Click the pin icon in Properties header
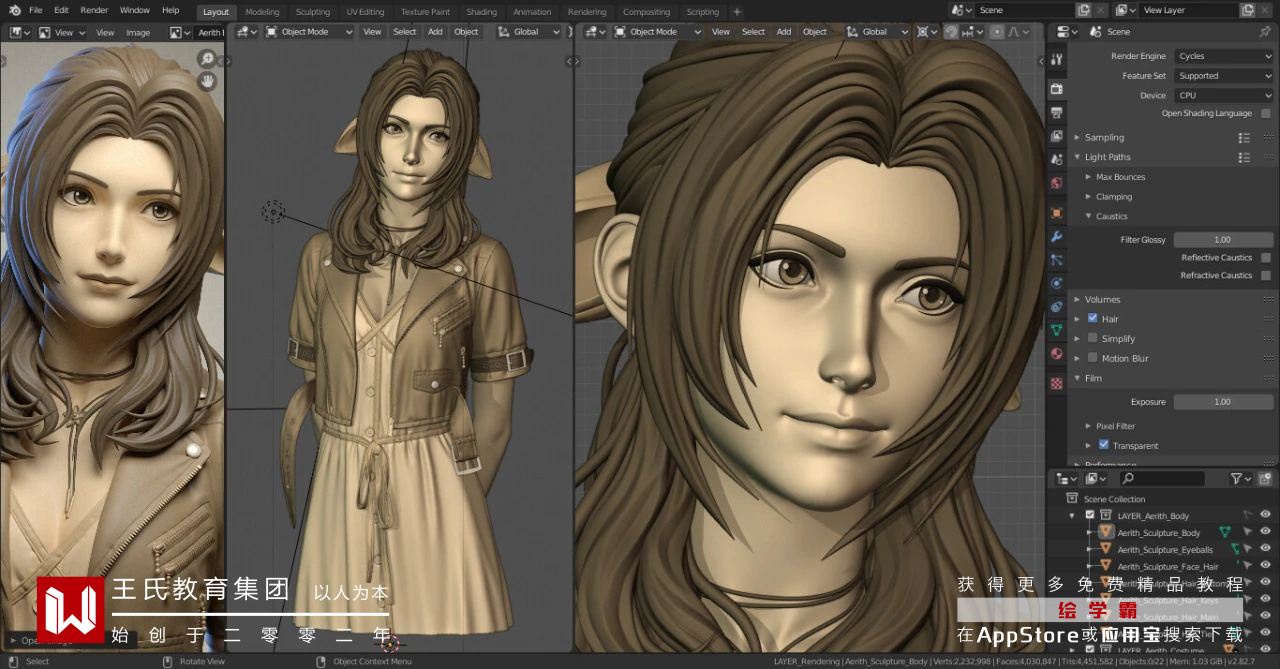1280x669 pixels. [1266, 32]
